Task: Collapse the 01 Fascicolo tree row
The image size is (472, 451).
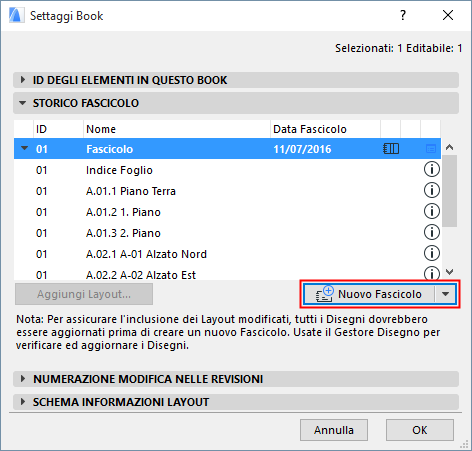Action: [25, 148]
